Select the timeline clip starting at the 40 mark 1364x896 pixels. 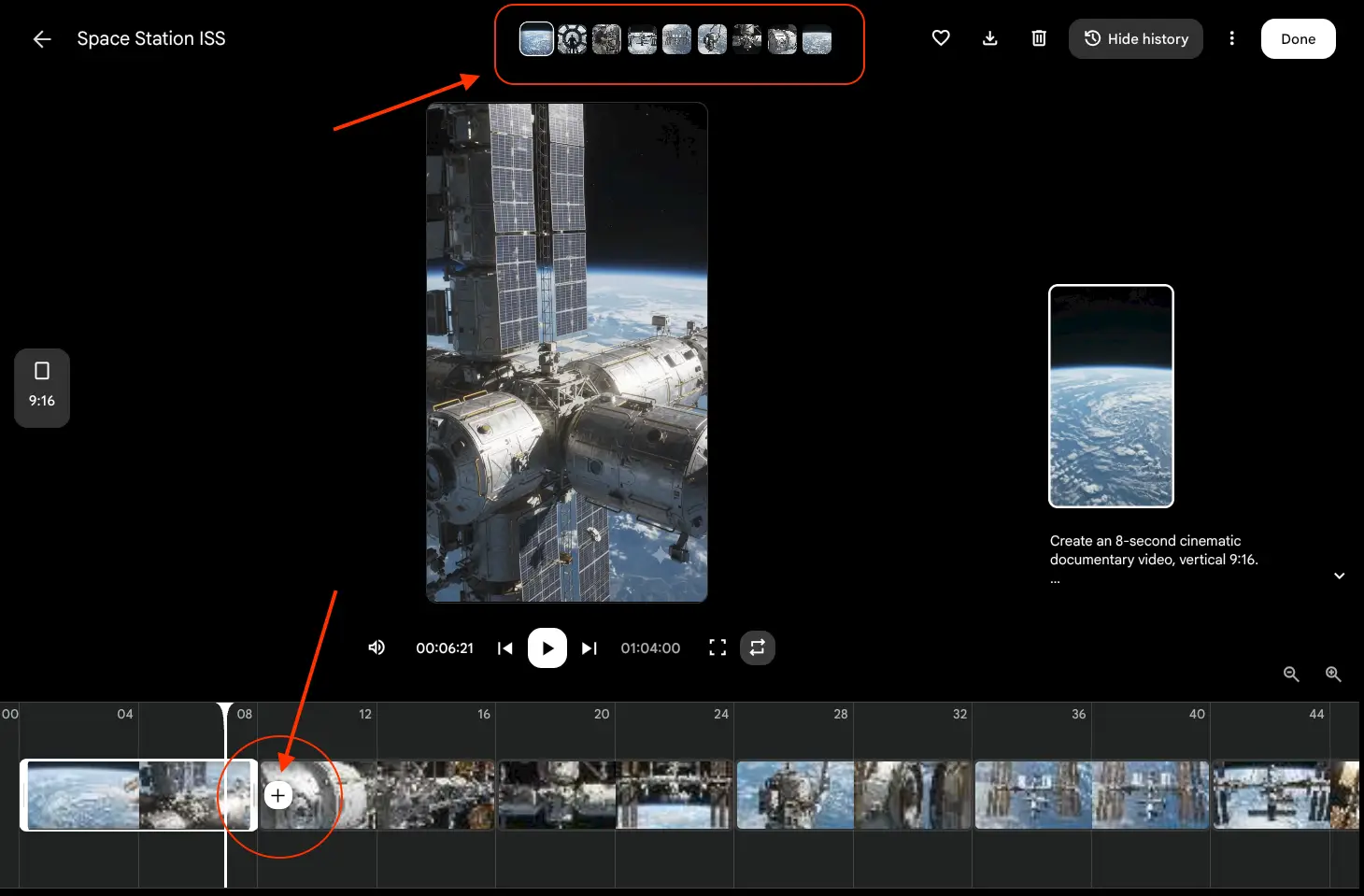tap(1286, 795)
